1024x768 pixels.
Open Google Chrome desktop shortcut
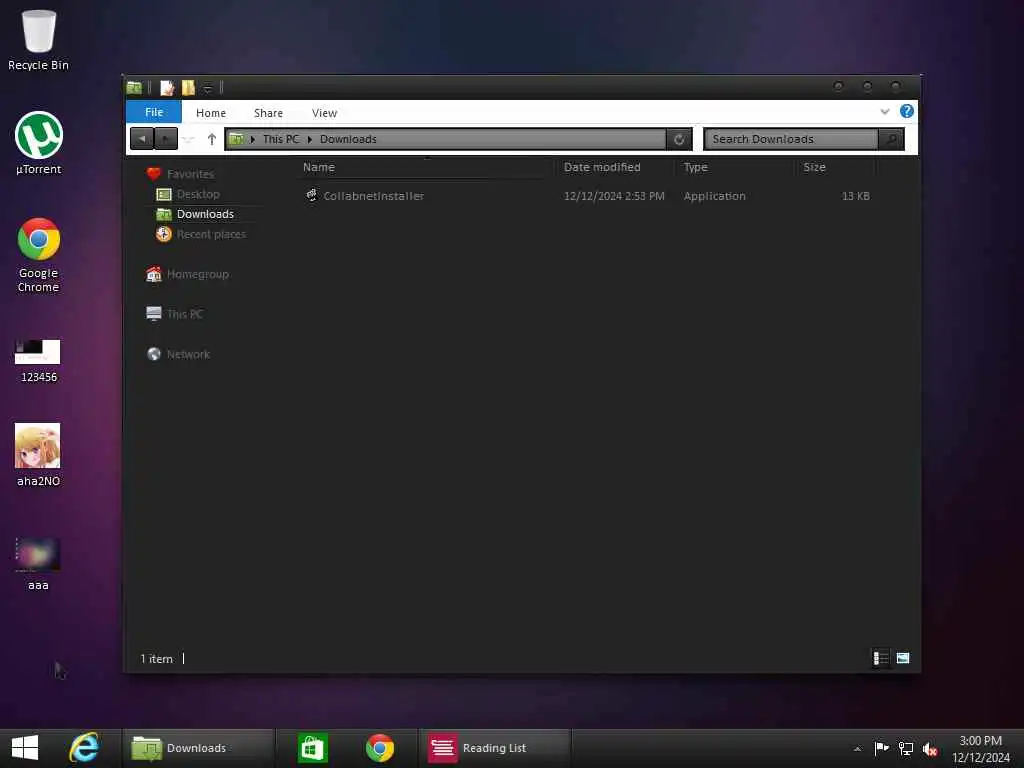point(39,255)
